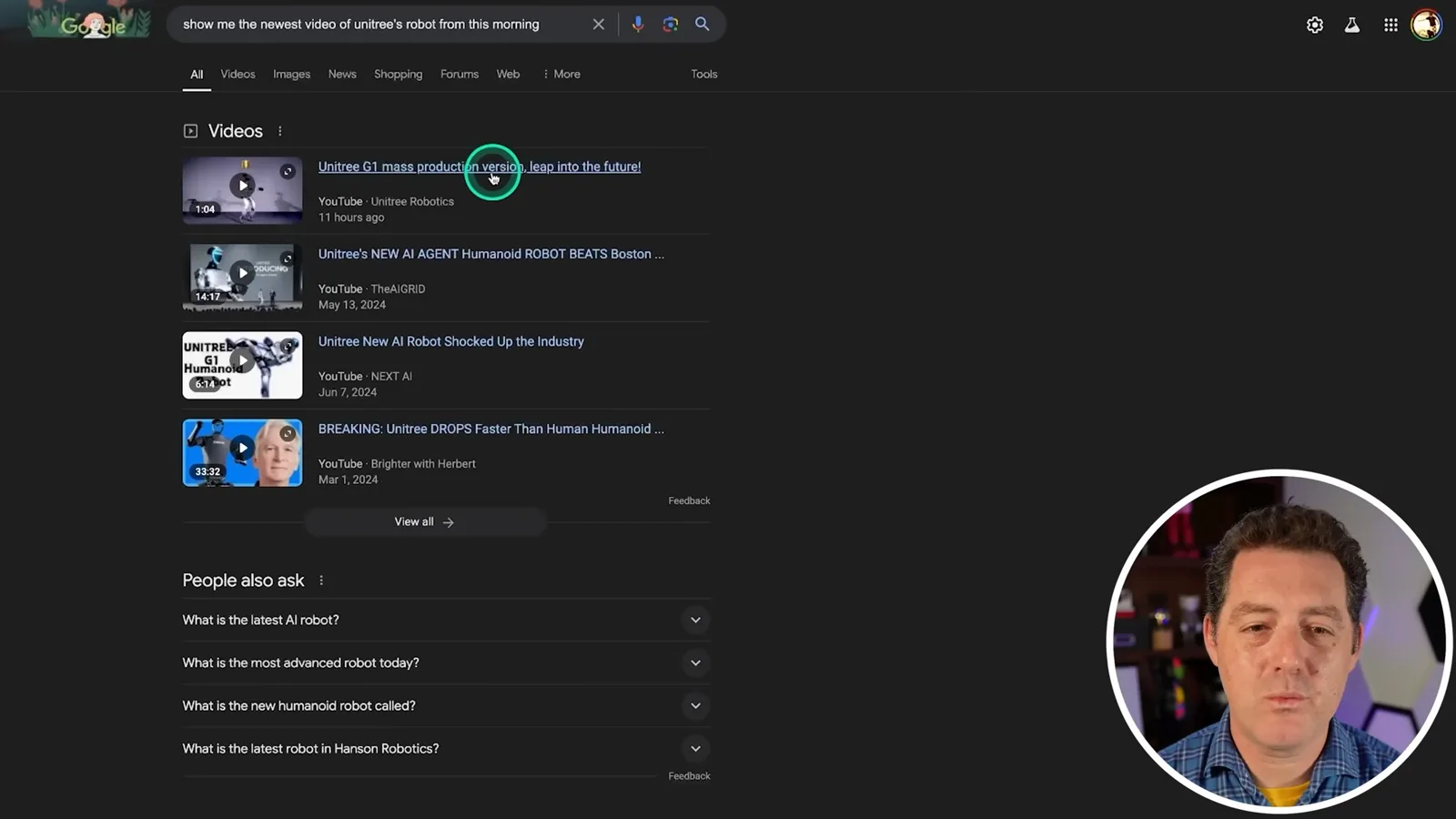Click View all videos button
The height and width of the screenshot is (819, 1456).
pos(424,522)
